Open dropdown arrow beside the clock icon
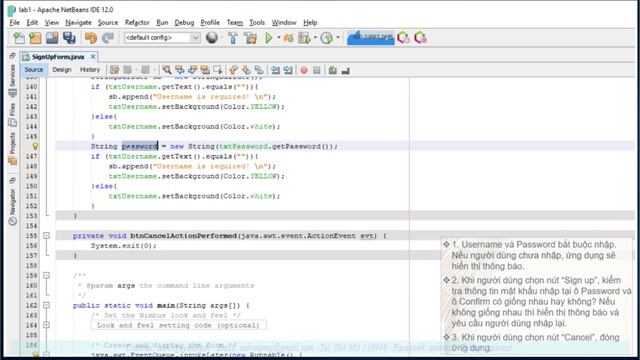Viewport: 640px width, 360px height. pyautogui.click(x=338, y=38)
